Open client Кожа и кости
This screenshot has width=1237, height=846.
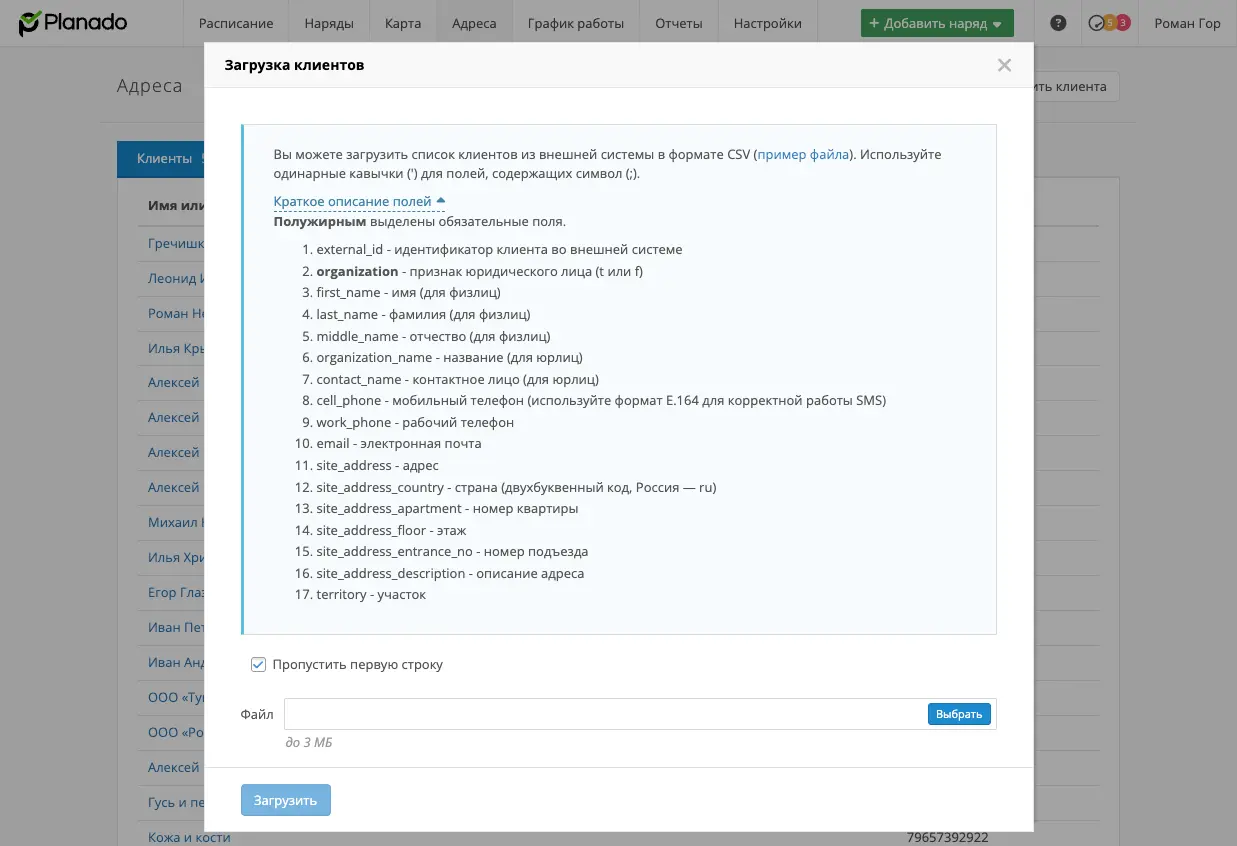tap(189, 837)
